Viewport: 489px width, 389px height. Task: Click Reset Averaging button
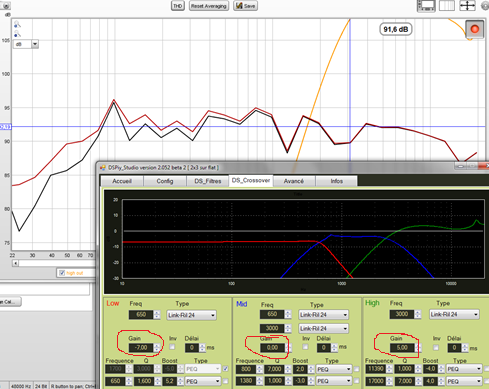pos(209,6)
